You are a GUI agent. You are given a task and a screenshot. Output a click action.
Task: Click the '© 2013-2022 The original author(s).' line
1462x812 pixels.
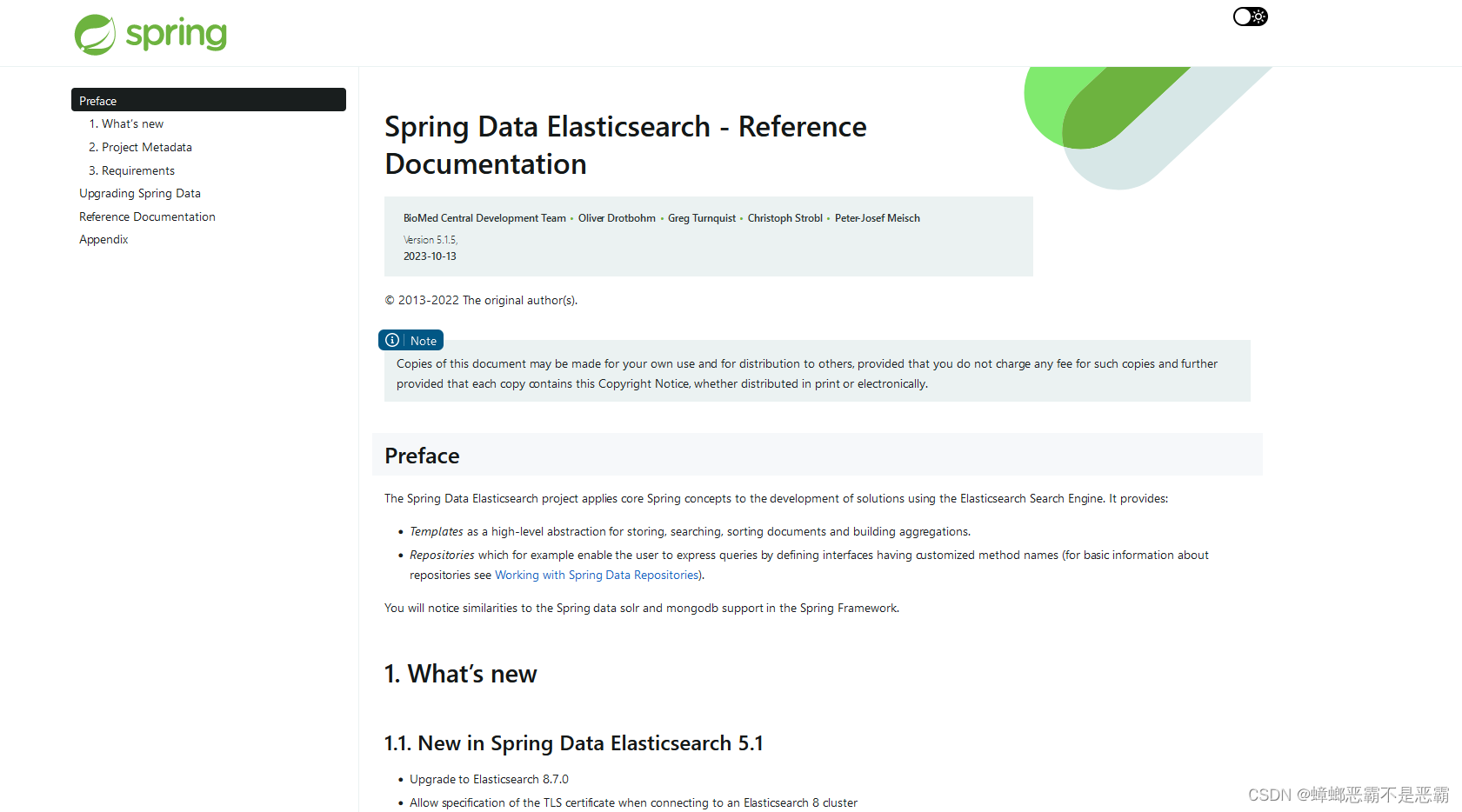pos(481,300)
